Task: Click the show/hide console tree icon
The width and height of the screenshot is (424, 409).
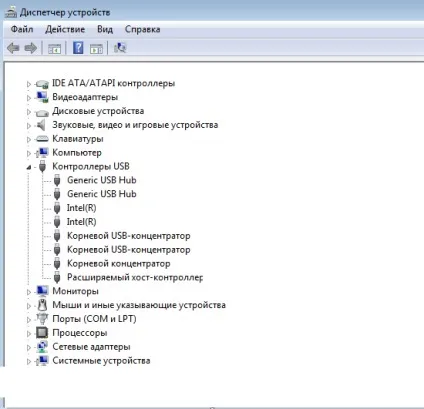Action: click(55, 49)
